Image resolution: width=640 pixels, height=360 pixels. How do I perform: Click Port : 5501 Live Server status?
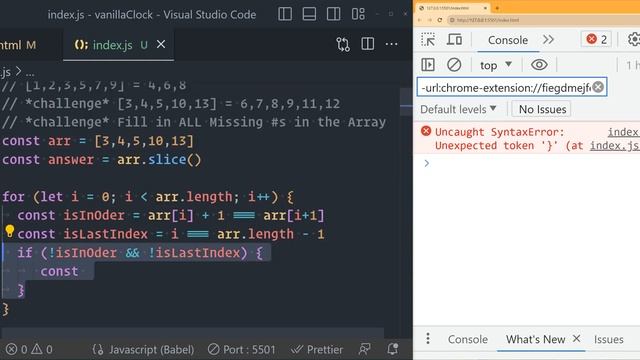(242, 349)
